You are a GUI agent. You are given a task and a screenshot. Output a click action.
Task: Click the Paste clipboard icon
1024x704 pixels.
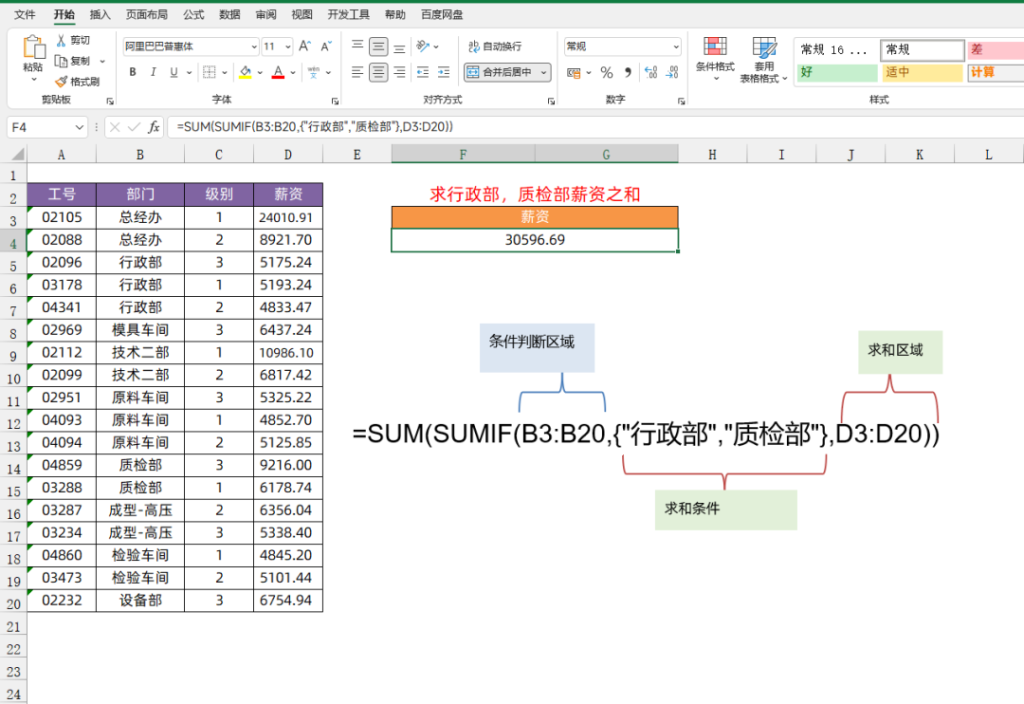(x=33, y=48)
